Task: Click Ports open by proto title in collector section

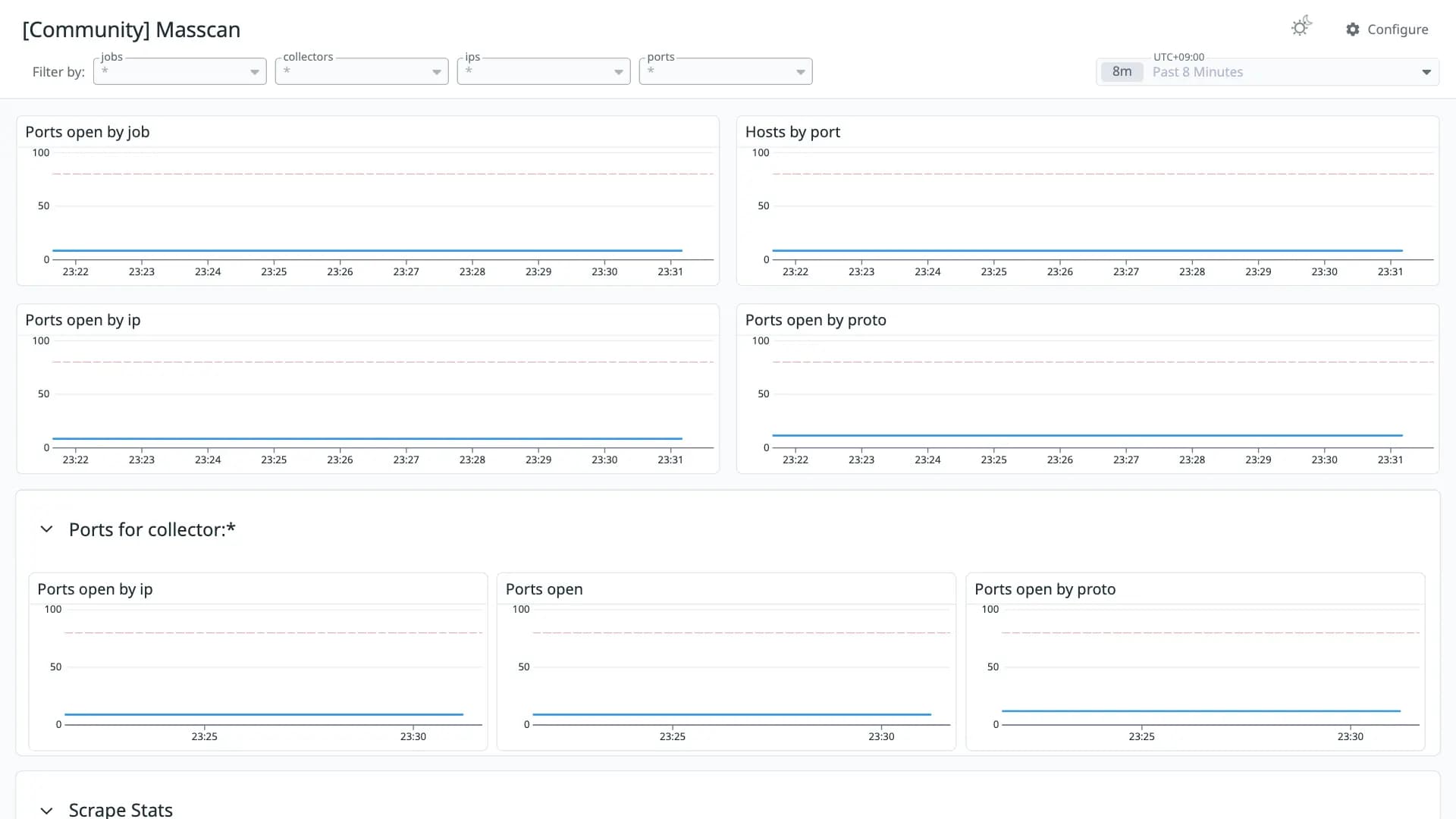Action: (1045, 589)
